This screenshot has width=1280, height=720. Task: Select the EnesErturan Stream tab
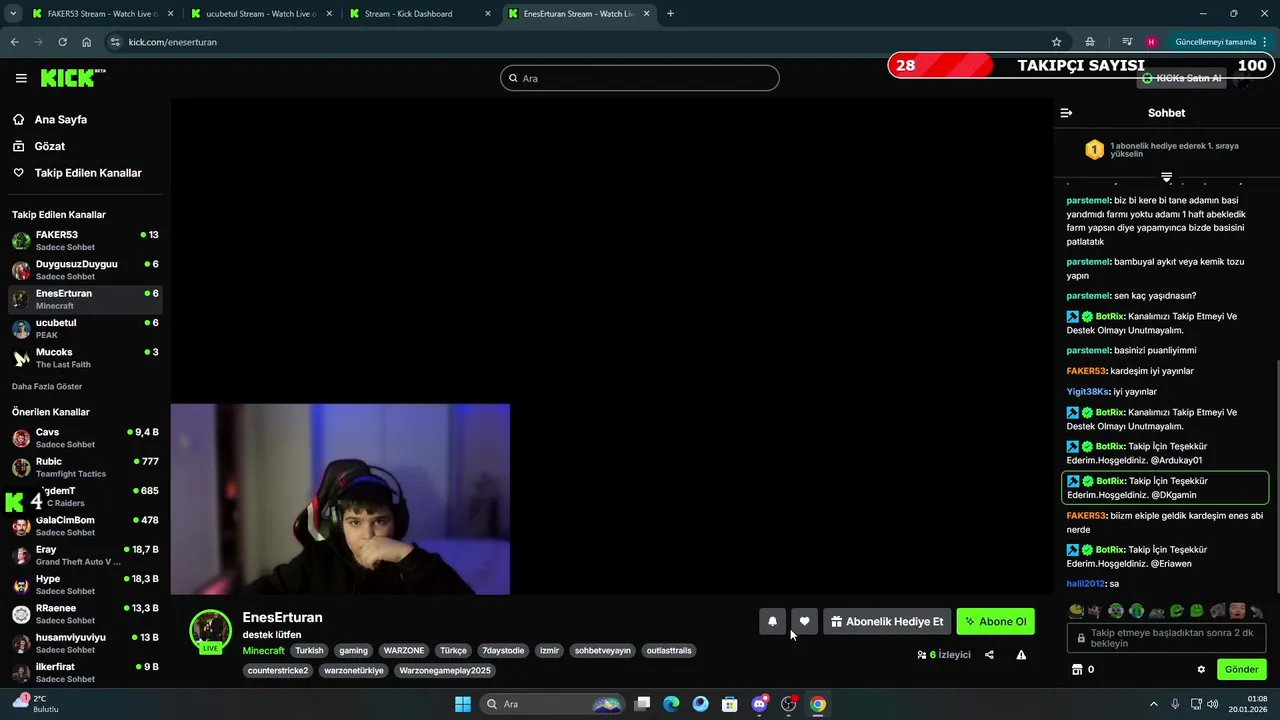click(577, 14)
